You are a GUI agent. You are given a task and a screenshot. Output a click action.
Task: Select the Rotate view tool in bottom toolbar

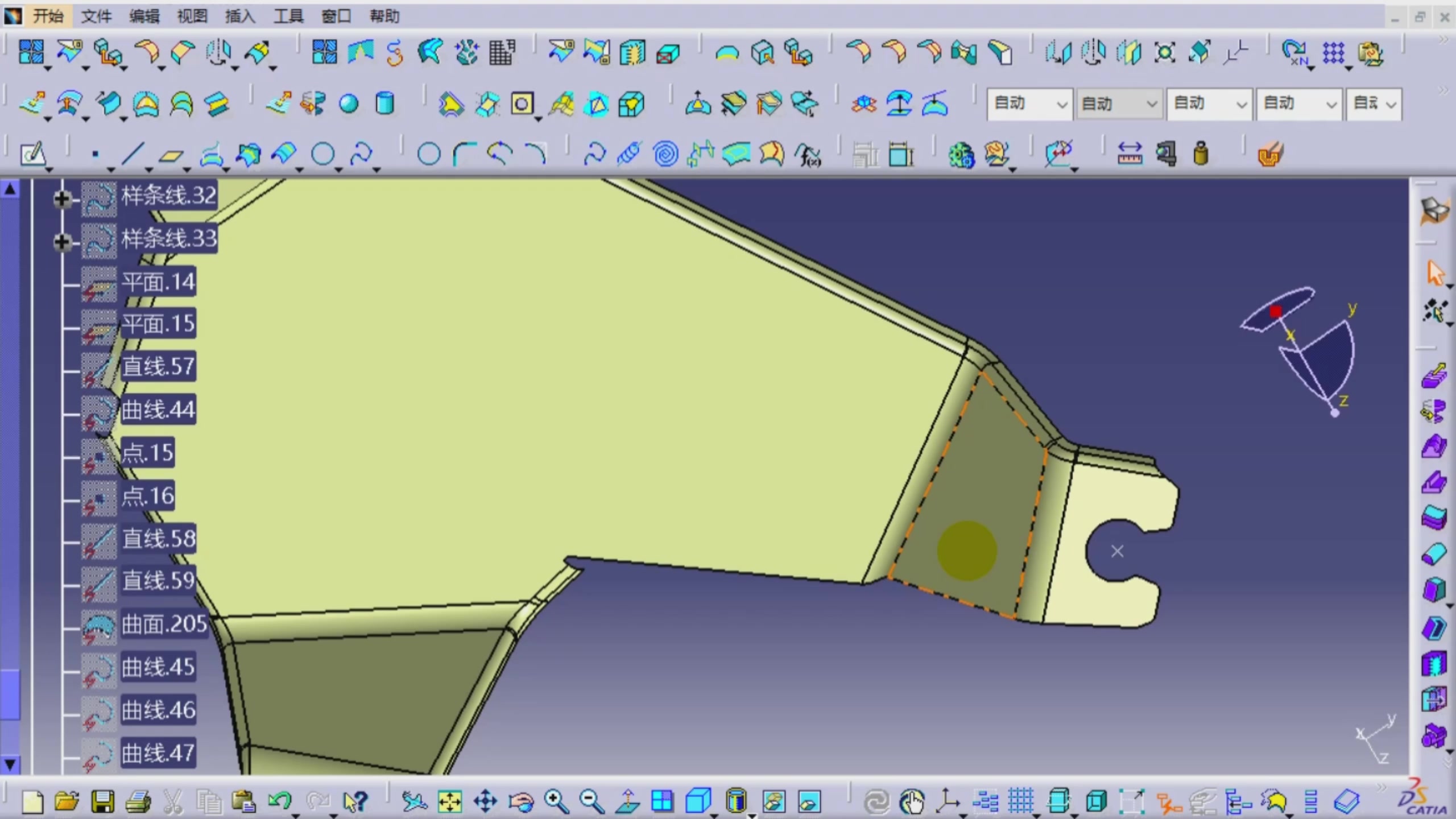pos(520,802)
